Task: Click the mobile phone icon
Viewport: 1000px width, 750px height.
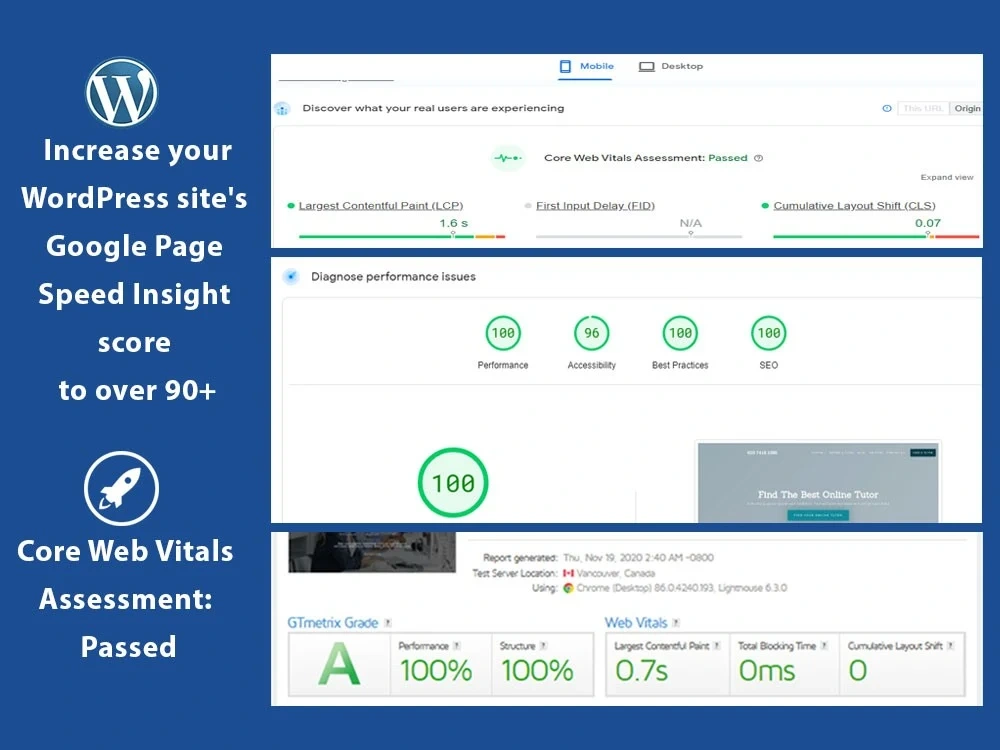Action: 565,66
